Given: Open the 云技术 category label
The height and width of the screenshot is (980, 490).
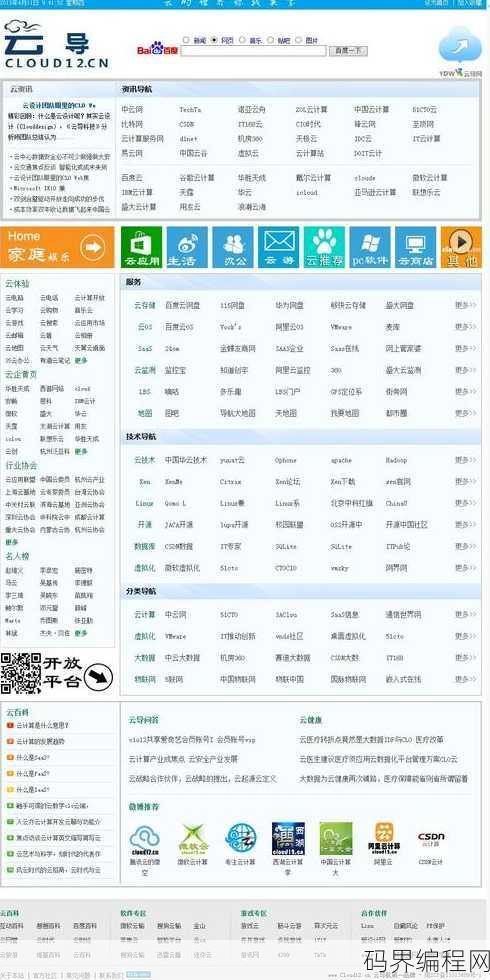Looking at the screenshot, I should (x=144, y=460).
